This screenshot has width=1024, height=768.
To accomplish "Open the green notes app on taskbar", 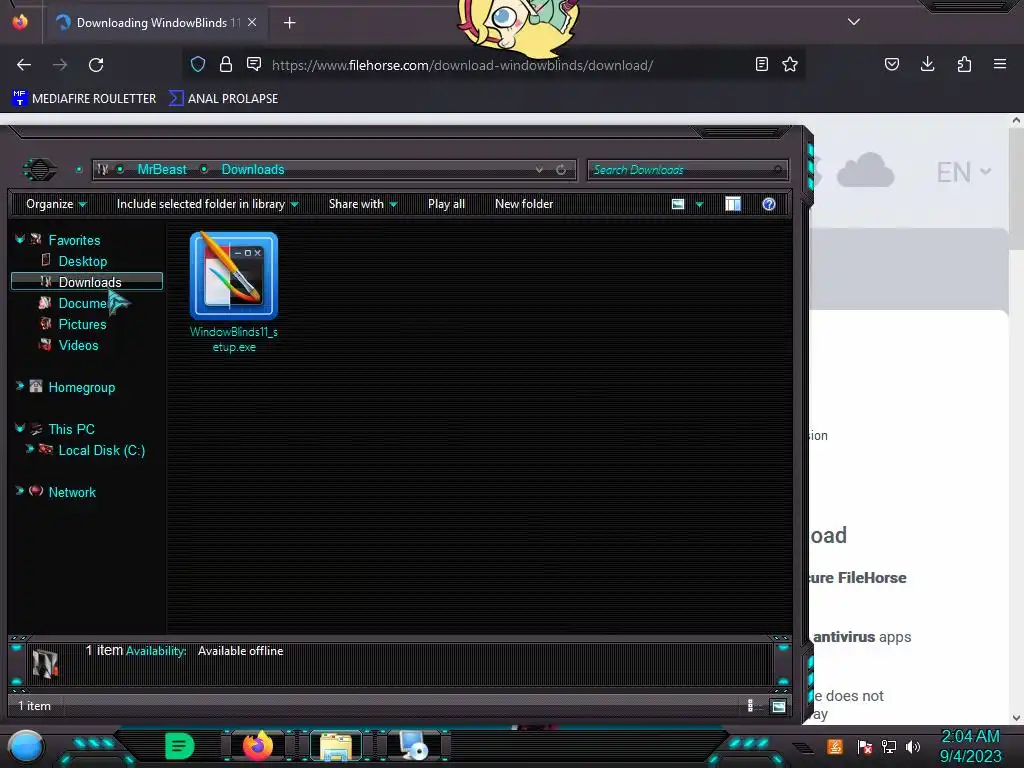I will [179, 746].
